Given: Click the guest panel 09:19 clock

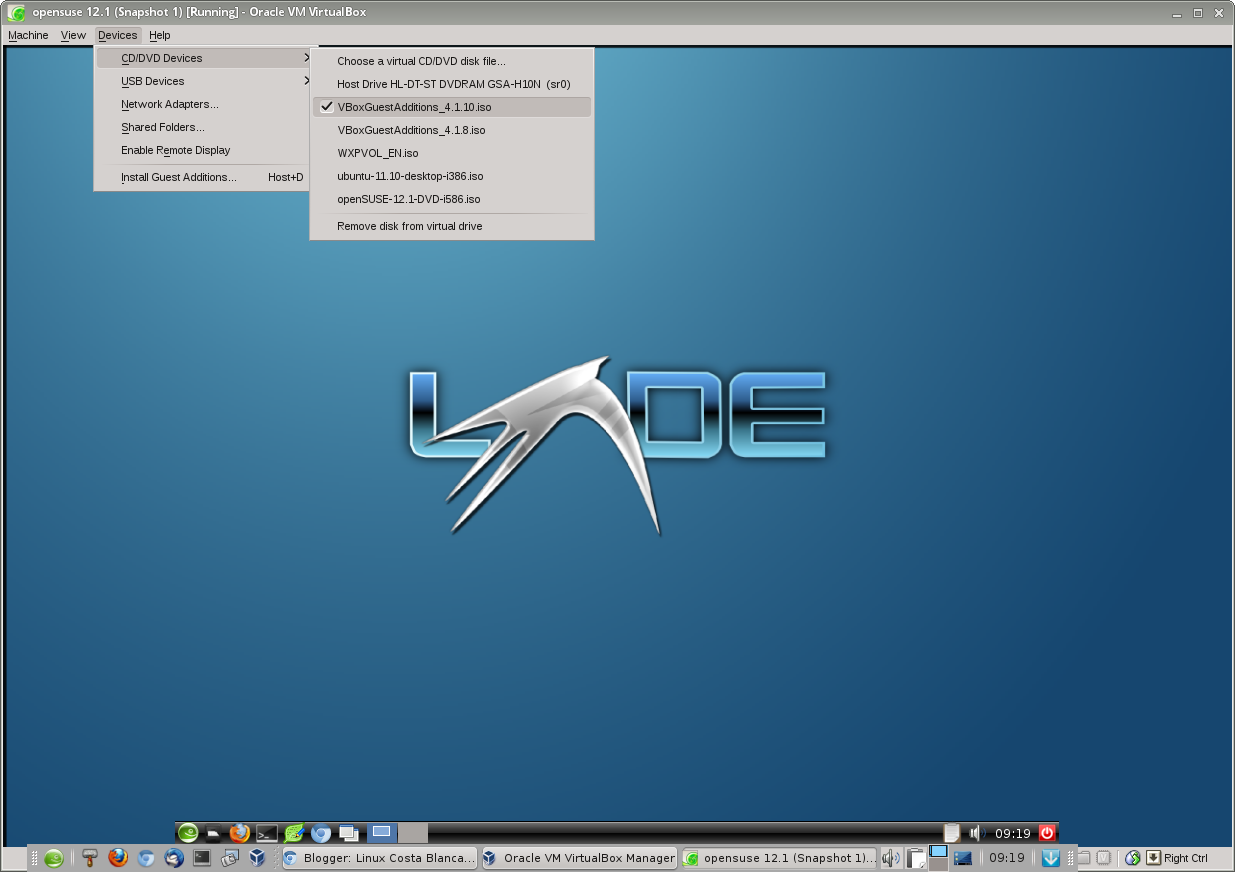Looking at the screenshot, I should point(1012,833).
